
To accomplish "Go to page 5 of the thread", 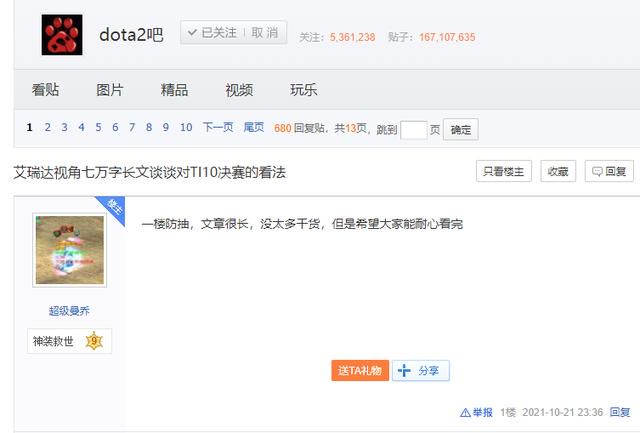I will click(98, 127).
